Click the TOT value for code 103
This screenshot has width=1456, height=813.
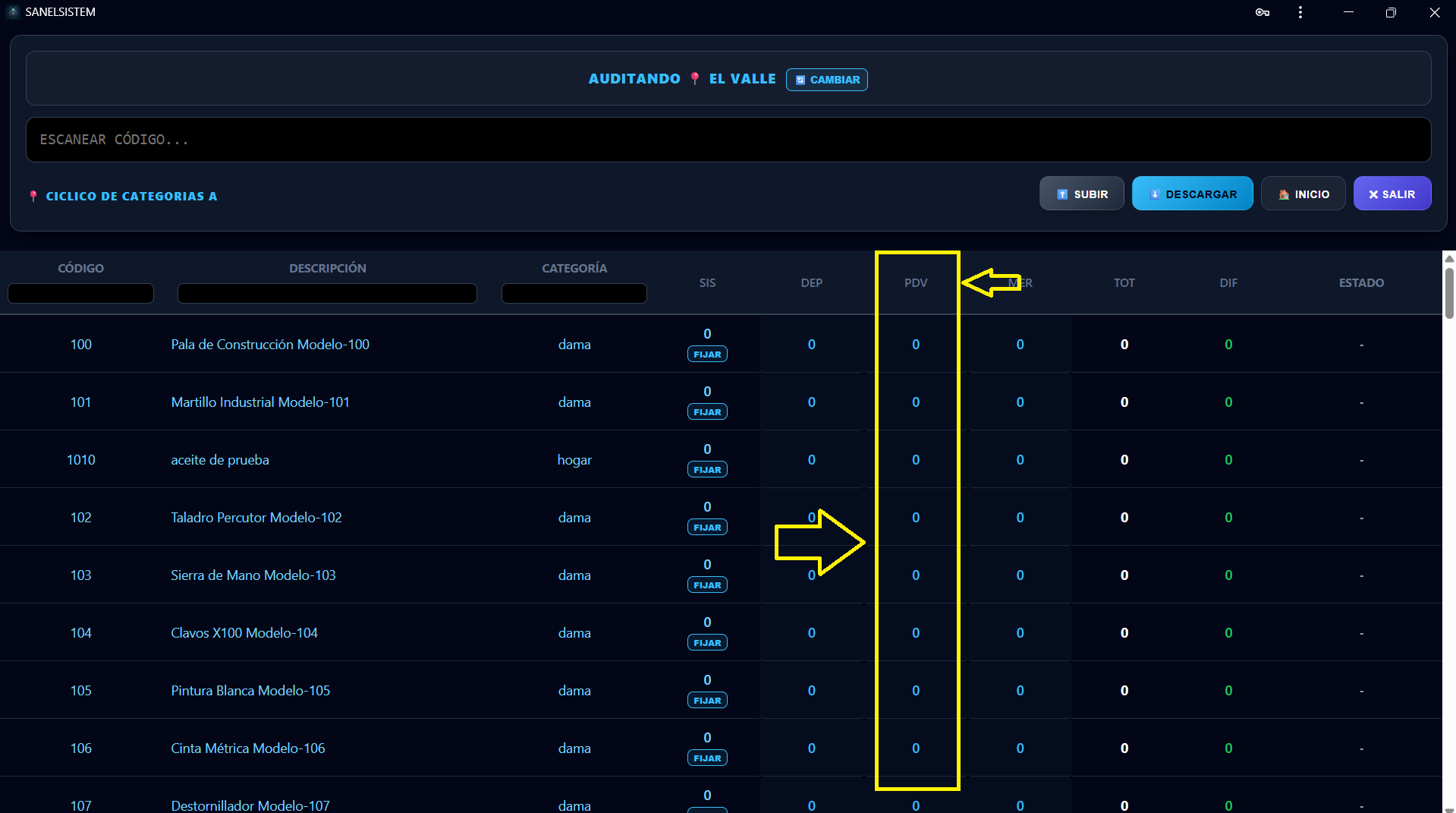click(x=1124, y=575)
